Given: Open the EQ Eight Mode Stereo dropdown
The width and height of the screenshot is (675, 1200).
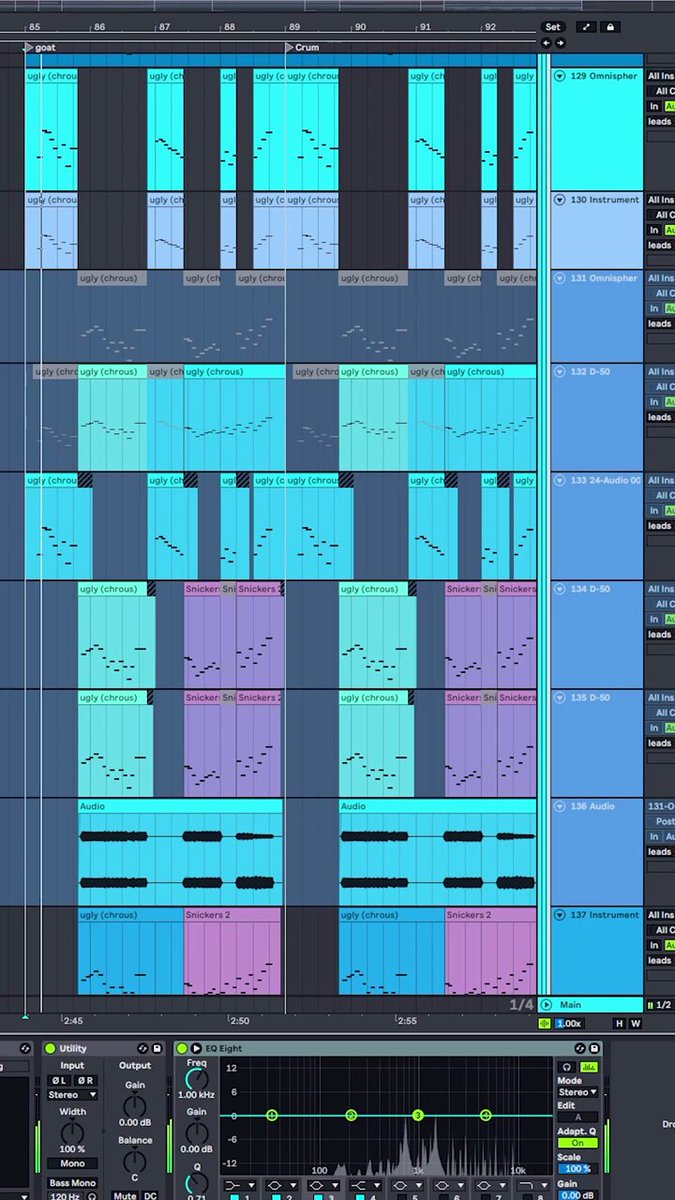Looking at the screenshot, I should coord(577,1092).
